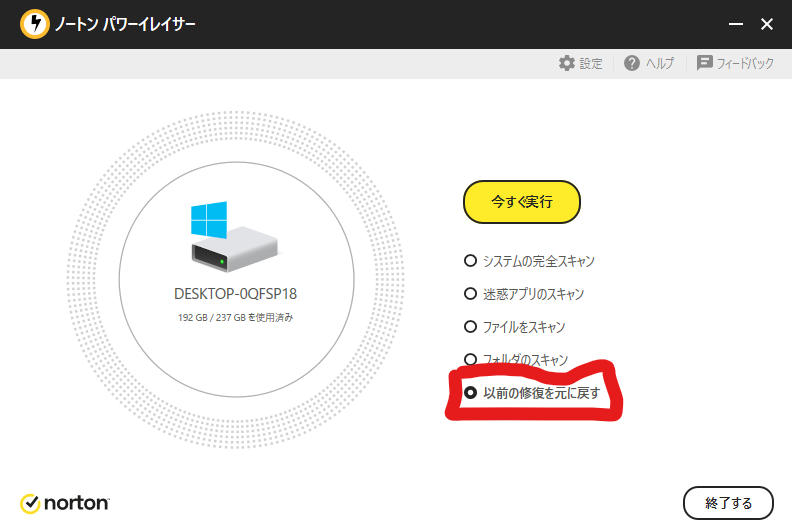Click the ノートン パワーイレイサー title text

click(125, 24)
